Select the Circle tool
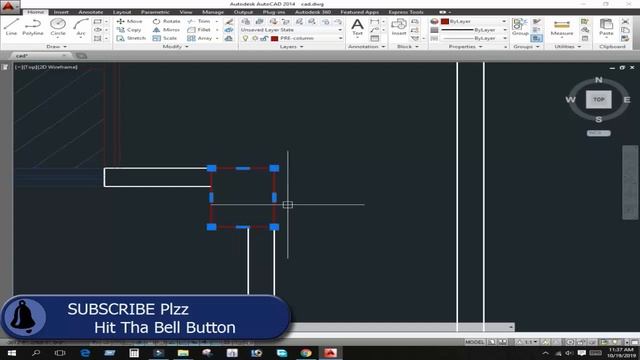The image size is (640, 360). coord(58,27)
